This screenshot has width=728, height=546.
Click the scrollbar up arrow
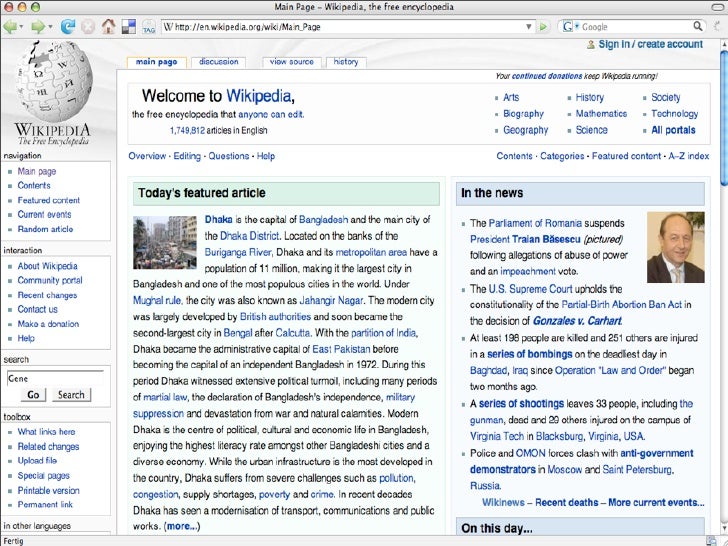(723, 44)
